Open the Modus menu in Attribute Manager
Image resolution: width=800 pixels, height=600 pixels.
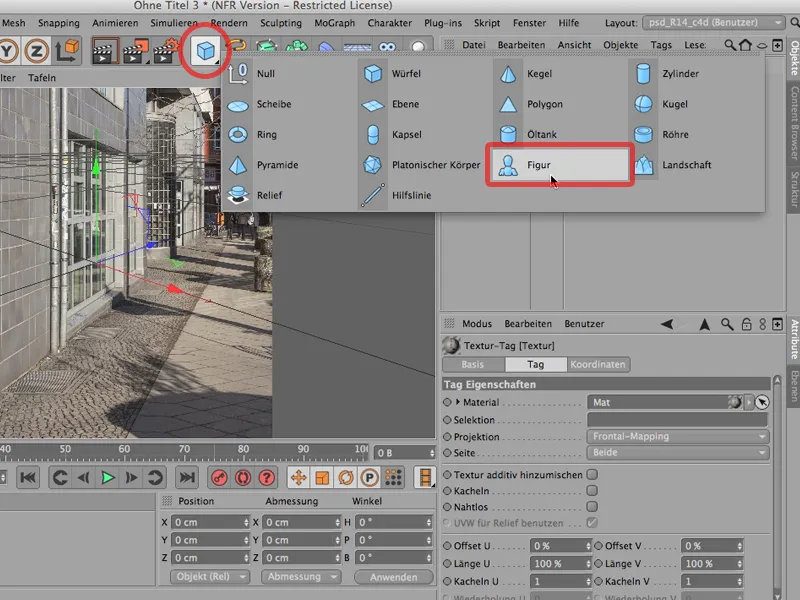tap(477, 323)
